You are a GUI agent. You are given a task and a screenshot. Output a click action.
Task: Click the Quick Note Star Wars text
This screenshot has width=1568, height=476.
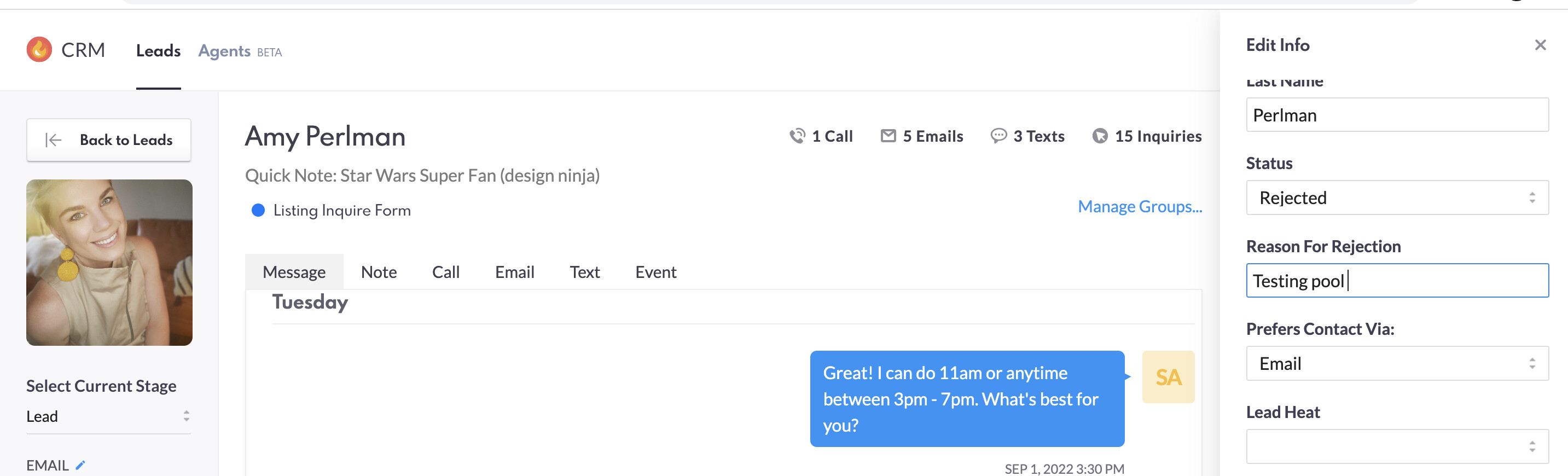tap(422, 175)
